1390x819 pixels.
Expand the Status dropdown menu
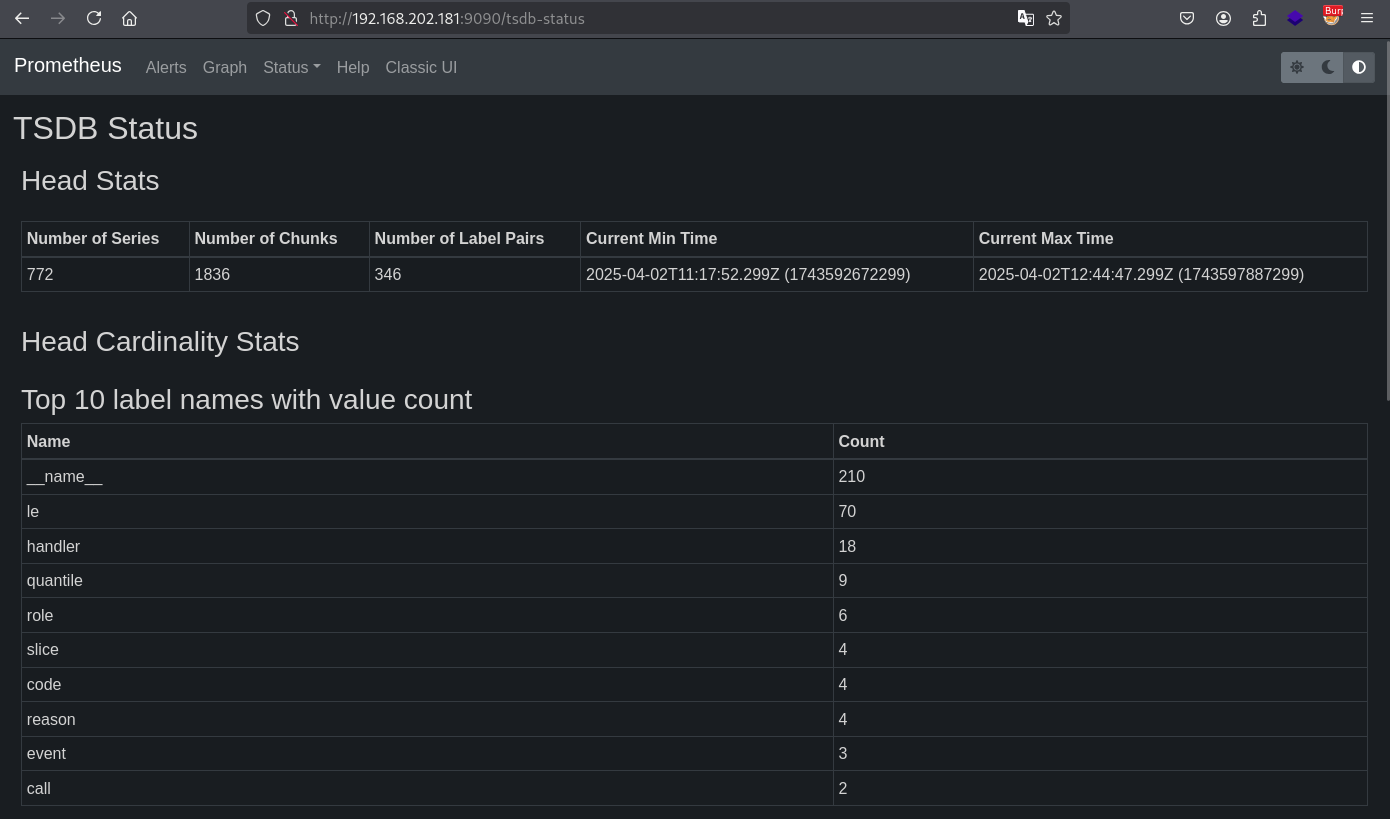pyautogui.click(x=292, y=67)
